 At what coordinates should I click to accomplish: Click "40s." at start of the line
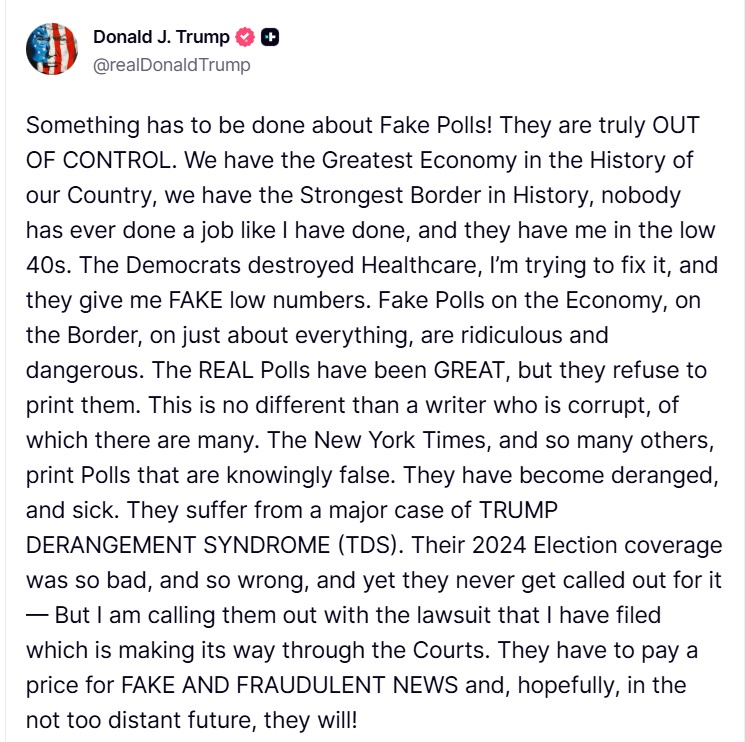click(47, 265)
